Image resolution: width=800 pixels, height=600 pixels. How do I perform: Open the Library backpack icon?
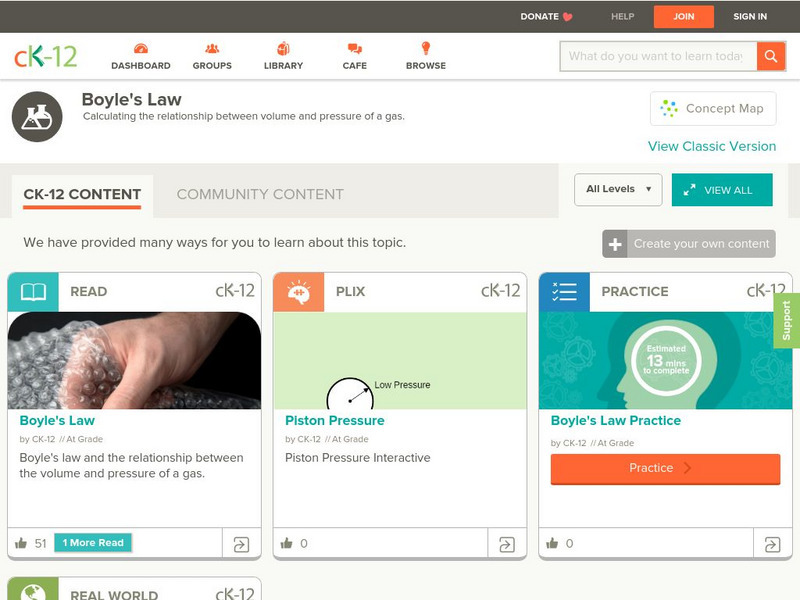point(283,48)
